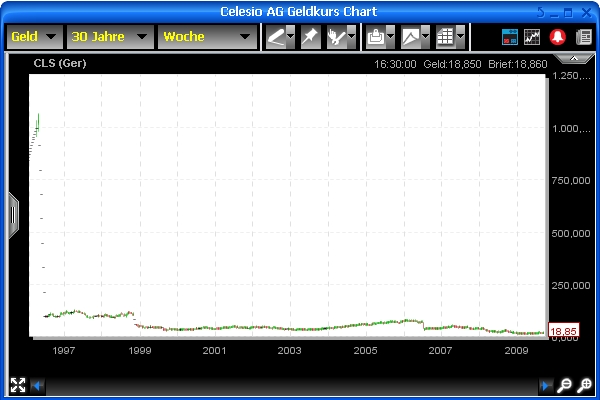Screen dimensions: 600x400
Task: Open the red alarm bell alert
Action: pos(557,37)
